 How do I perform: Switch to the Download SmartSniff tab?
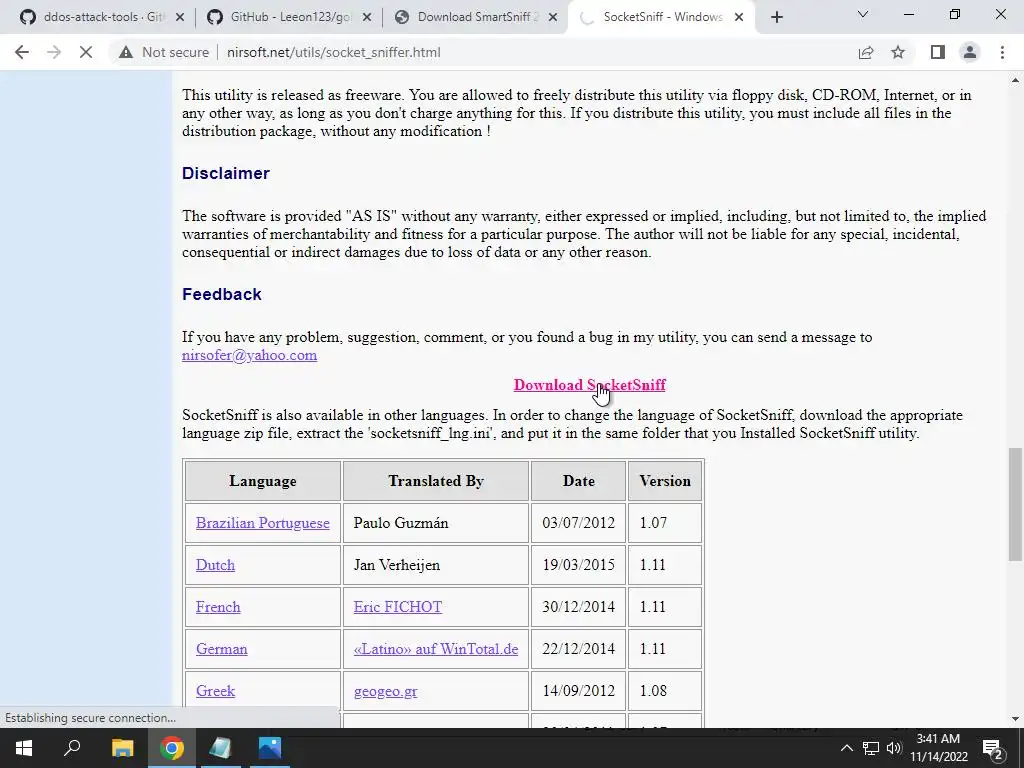(477, 17)
